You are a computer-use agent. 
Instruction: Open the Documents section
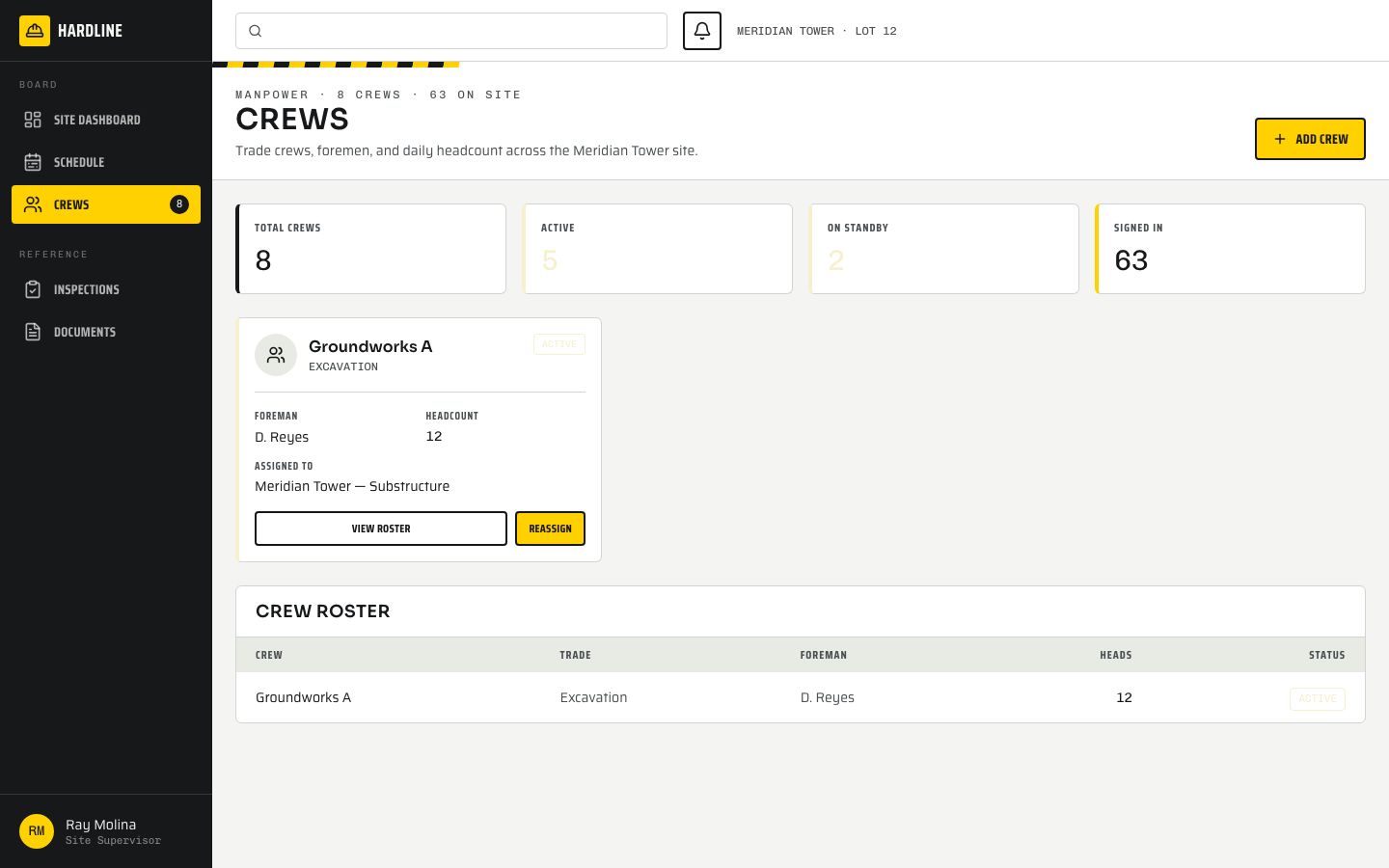pos(106,332)
